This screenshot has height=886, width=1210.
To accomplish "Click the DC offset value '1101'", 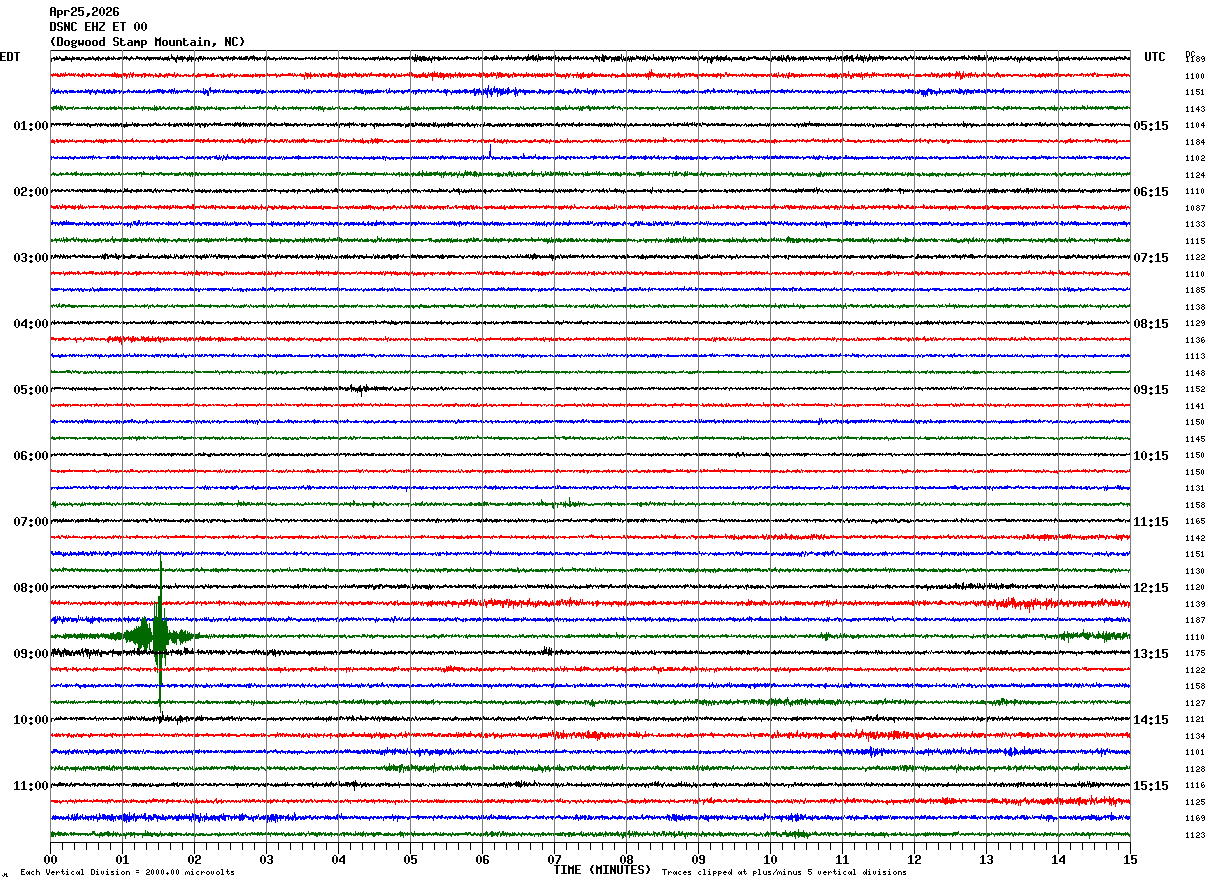I will [x=1195, y=753].
